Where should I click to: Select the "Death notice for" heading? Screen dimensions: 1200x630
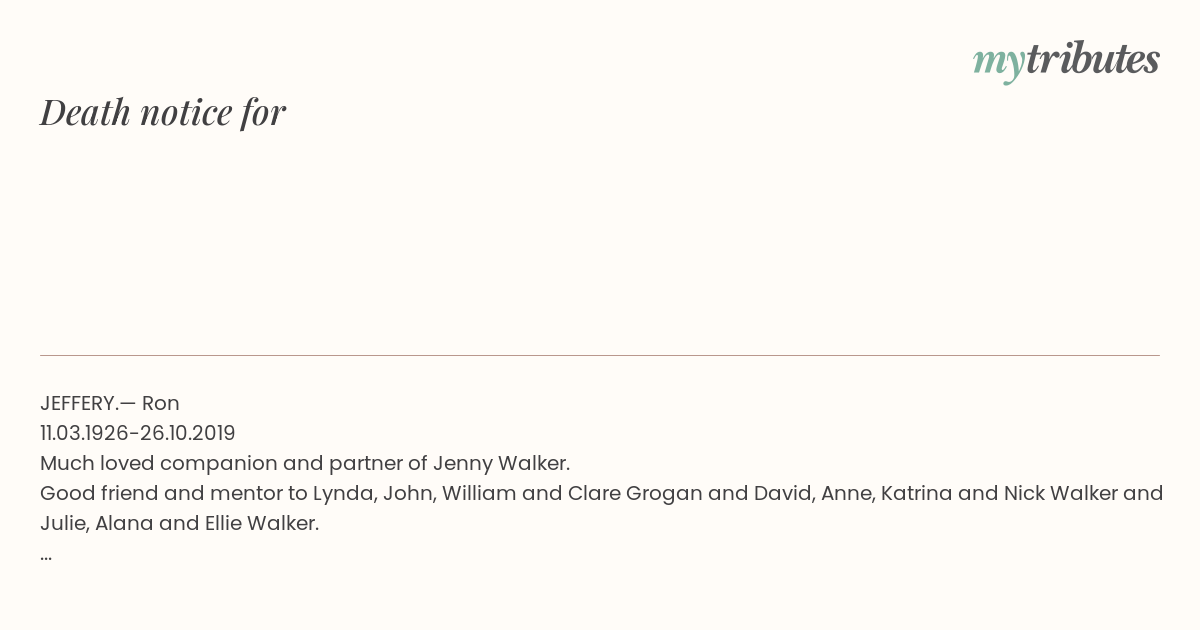pos(163,112)
